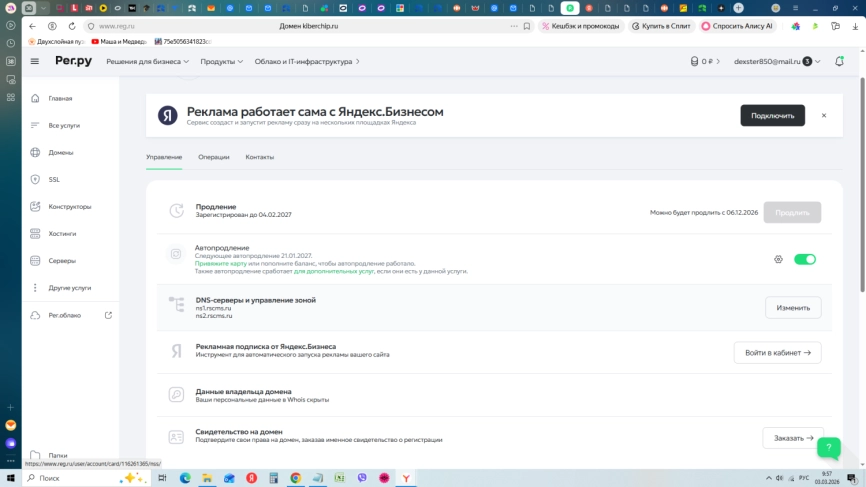Open the Серверы icon in sidebar

pyautogui.click(x=35, y=261)
